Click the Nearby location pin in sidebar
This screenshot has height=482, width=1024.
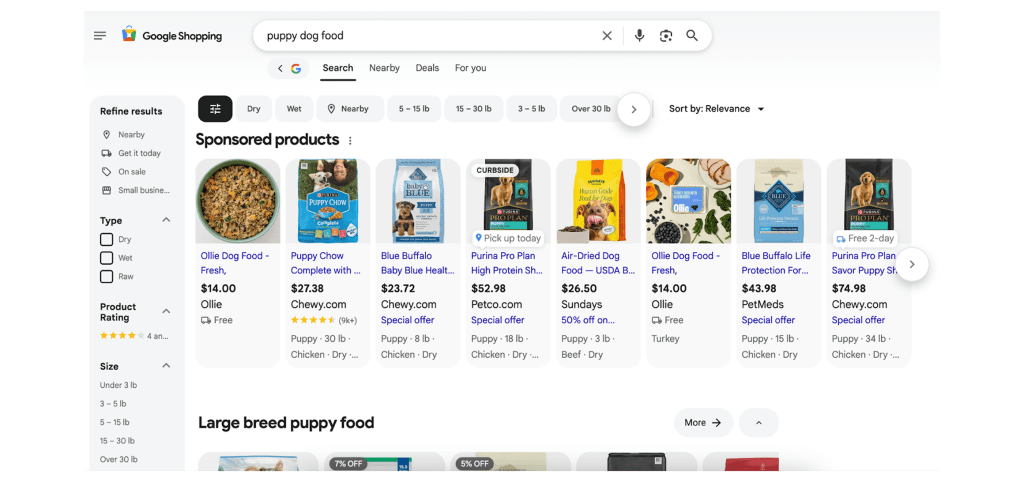[x=106, y=135]
